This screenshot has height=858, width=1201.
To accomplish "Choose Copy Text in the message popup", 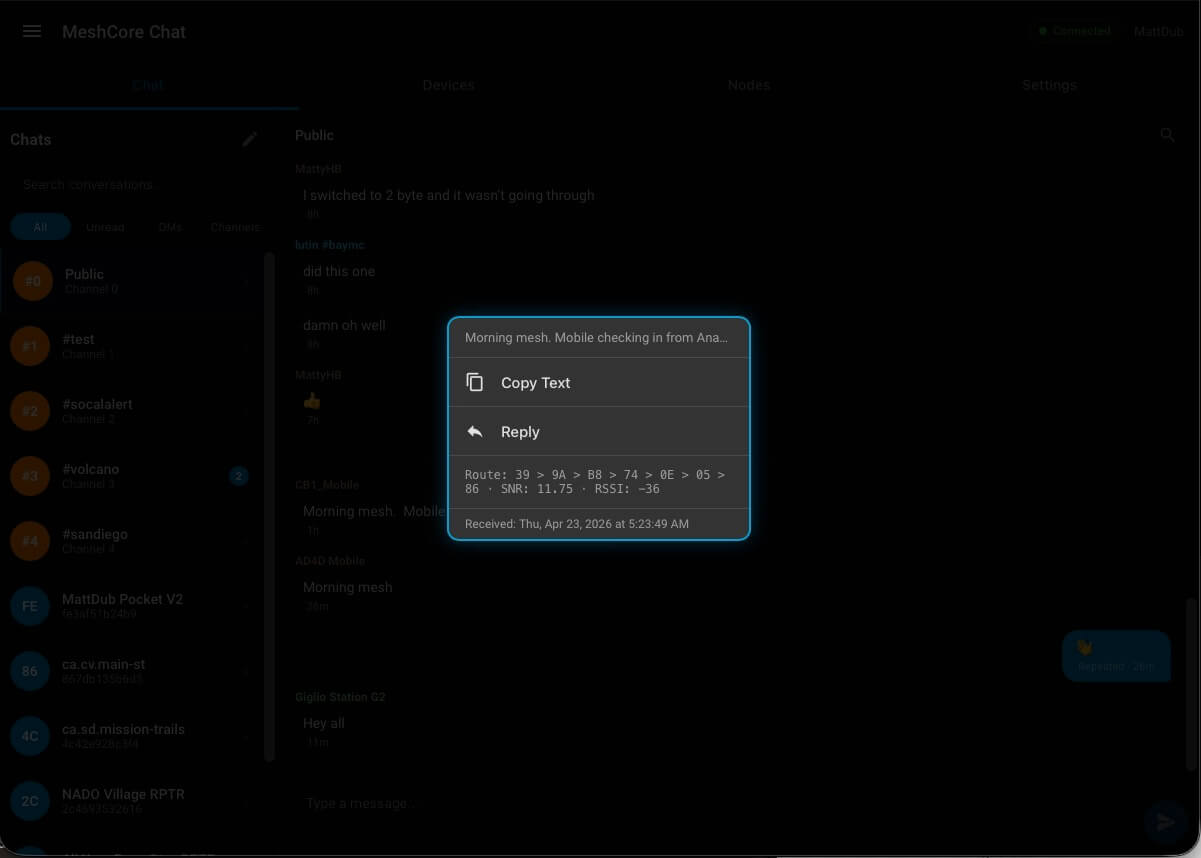I will tap(599, 382).
